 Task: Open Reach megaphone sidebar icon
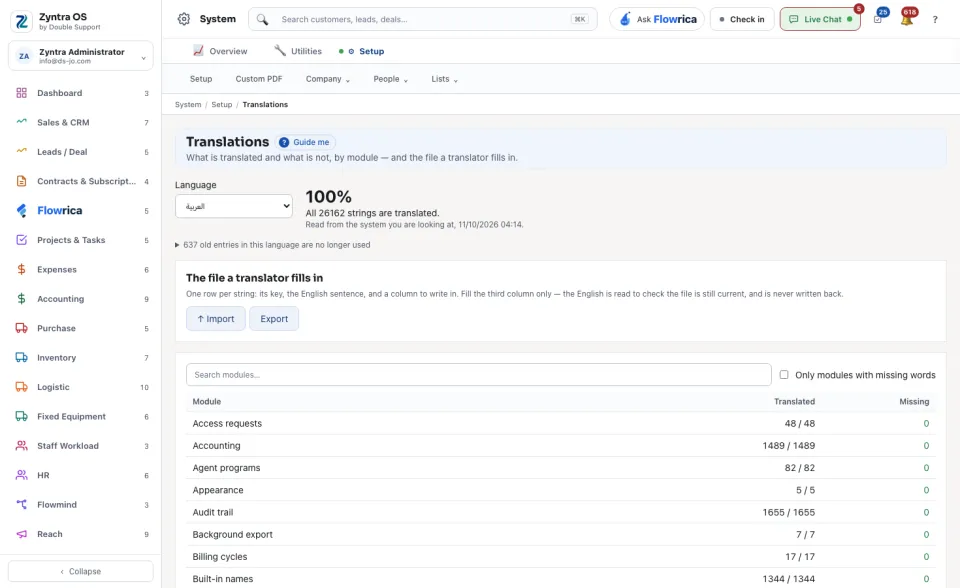pos(21,534)
